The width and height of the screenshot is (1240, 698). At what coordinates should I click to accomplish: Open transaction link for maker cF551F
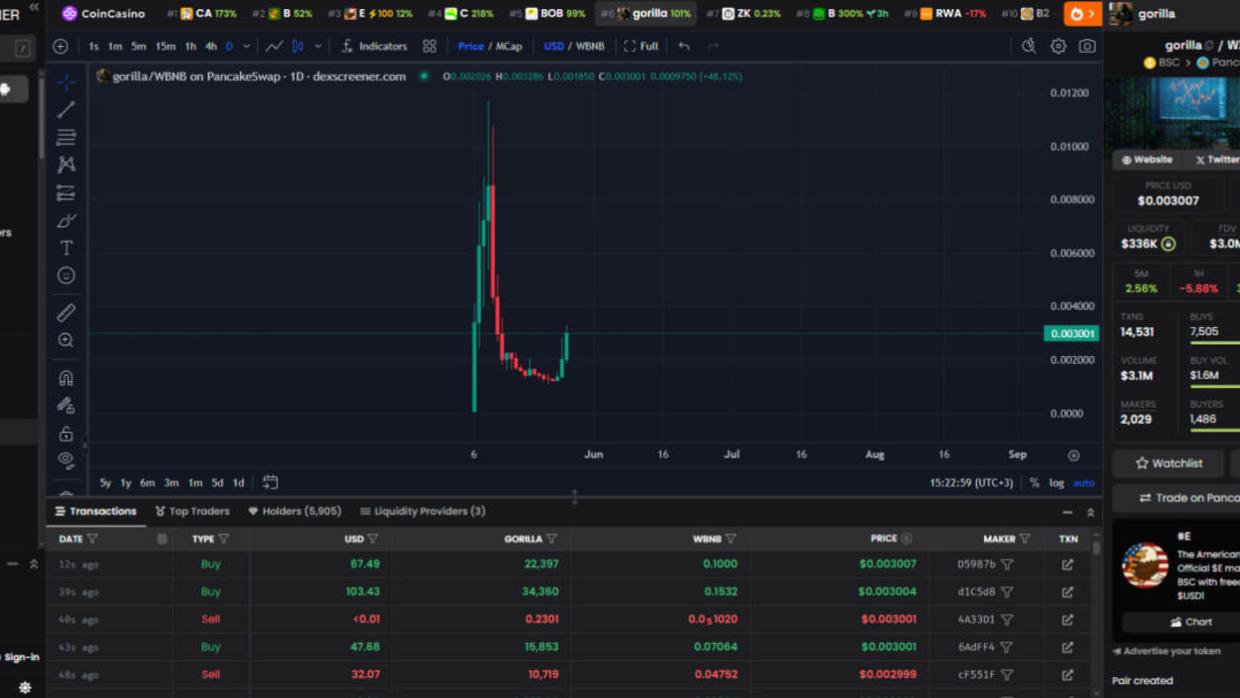point(1068,675)
